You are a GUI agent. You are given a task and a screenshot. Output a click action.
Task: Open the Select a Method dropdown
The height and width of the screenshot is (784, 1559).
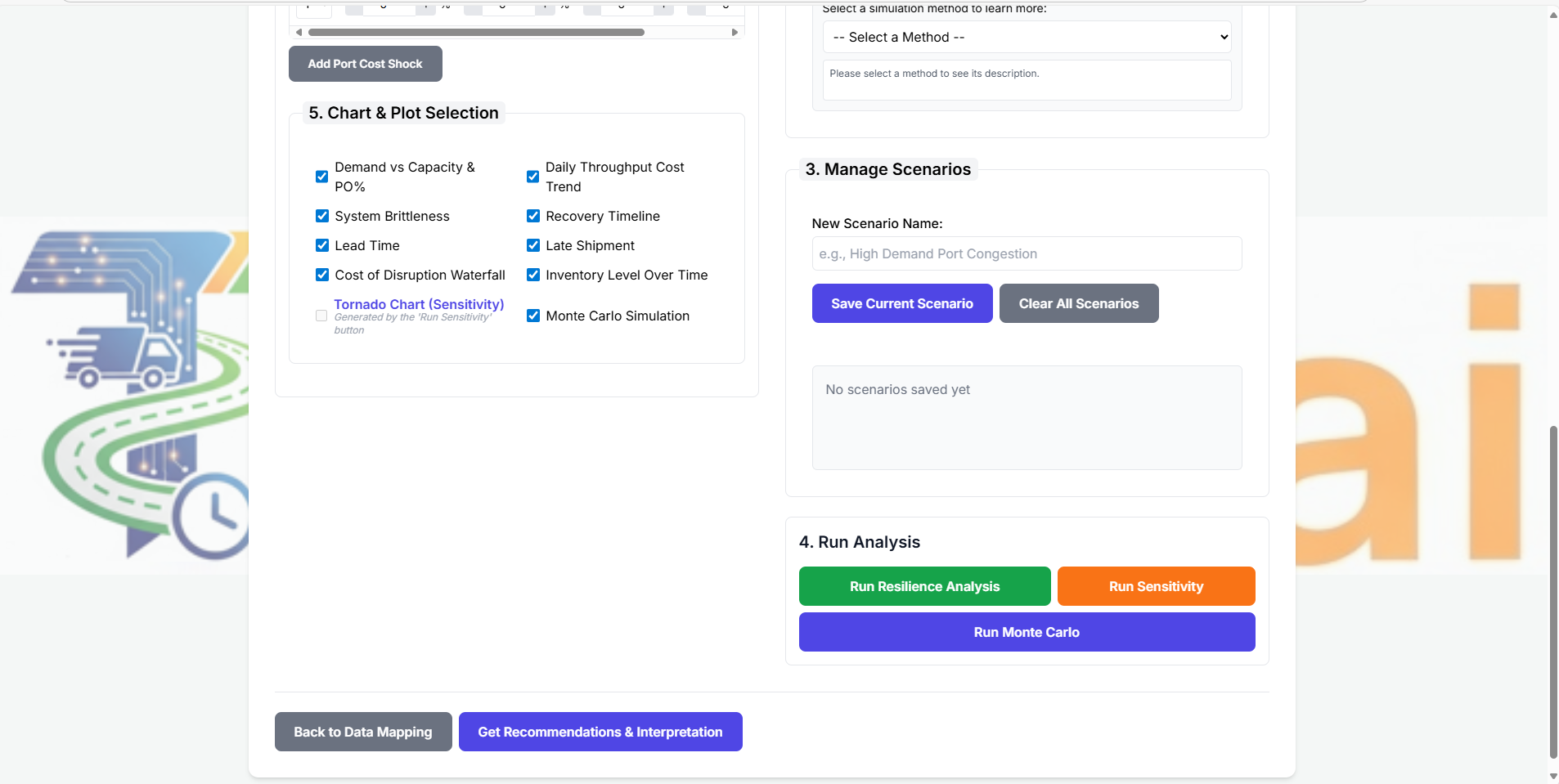[1026, 38]
